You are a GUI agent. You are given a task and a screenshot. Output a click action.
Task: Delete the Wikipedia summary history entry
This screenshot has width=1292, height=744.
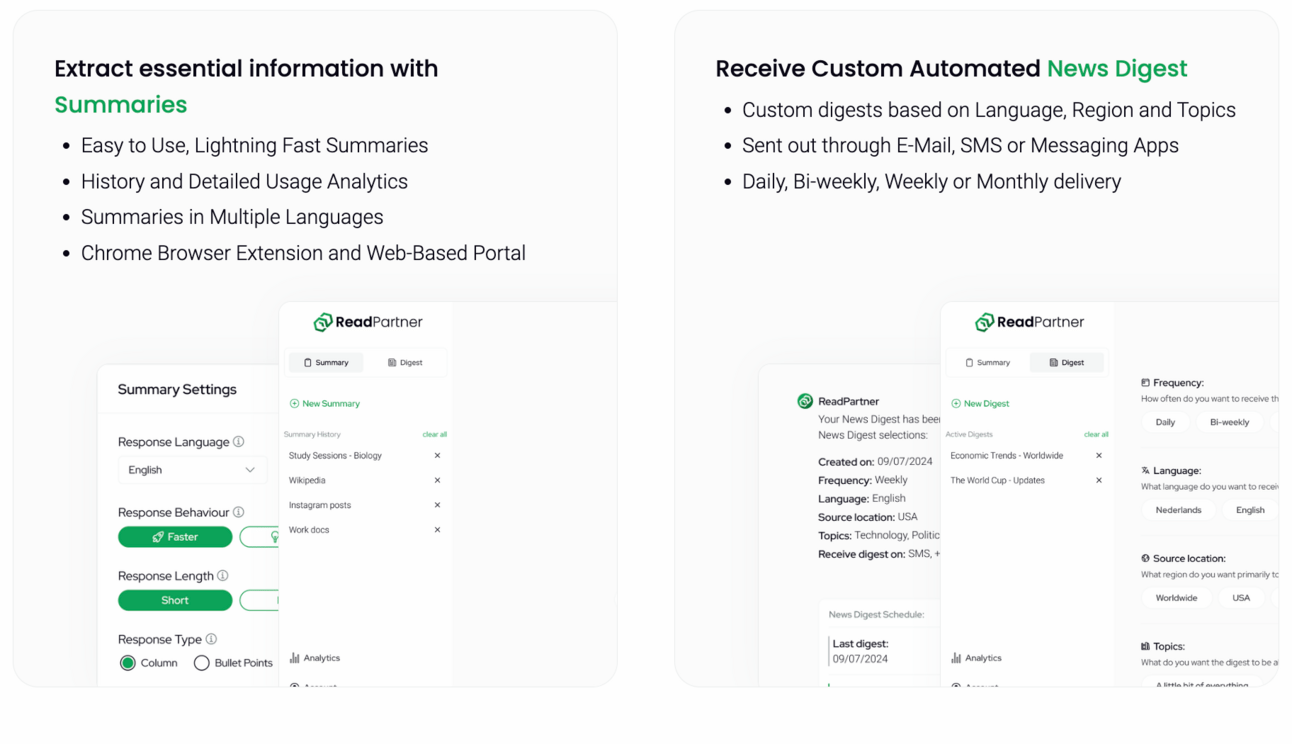click(437, 481)
